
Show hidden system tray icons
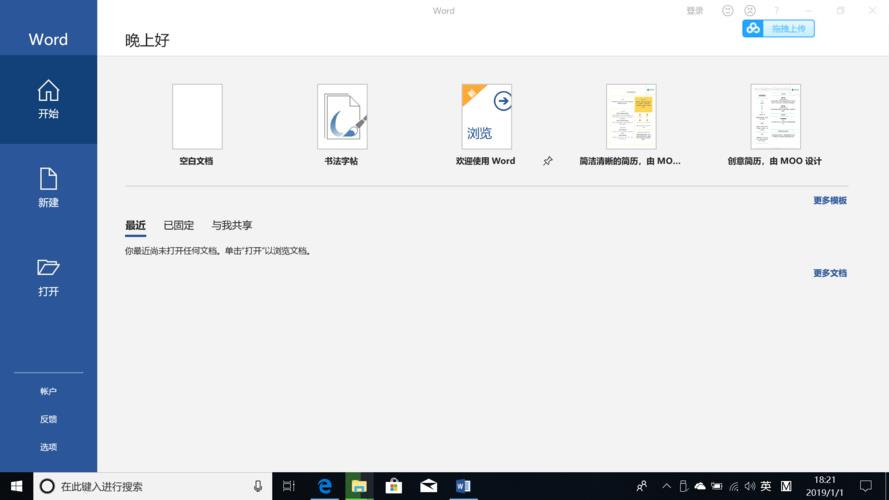tap(667, 486)
